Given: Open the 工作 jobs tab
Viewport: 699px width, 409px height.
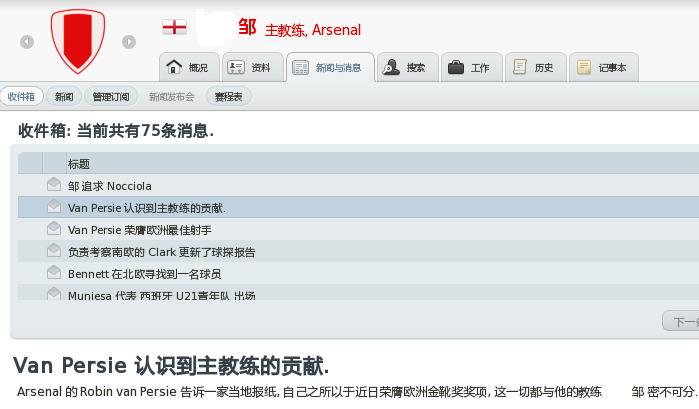Looking at the screenshot, I should (472, 67).
